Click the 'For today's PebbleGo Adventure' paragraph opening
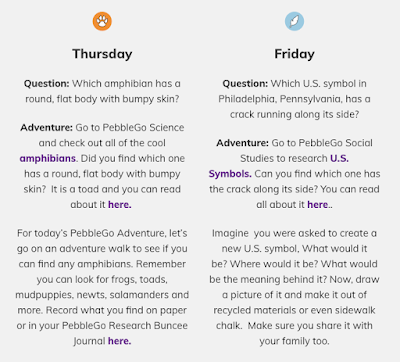Screen dimensions: 400x362 tap(102, 233)
